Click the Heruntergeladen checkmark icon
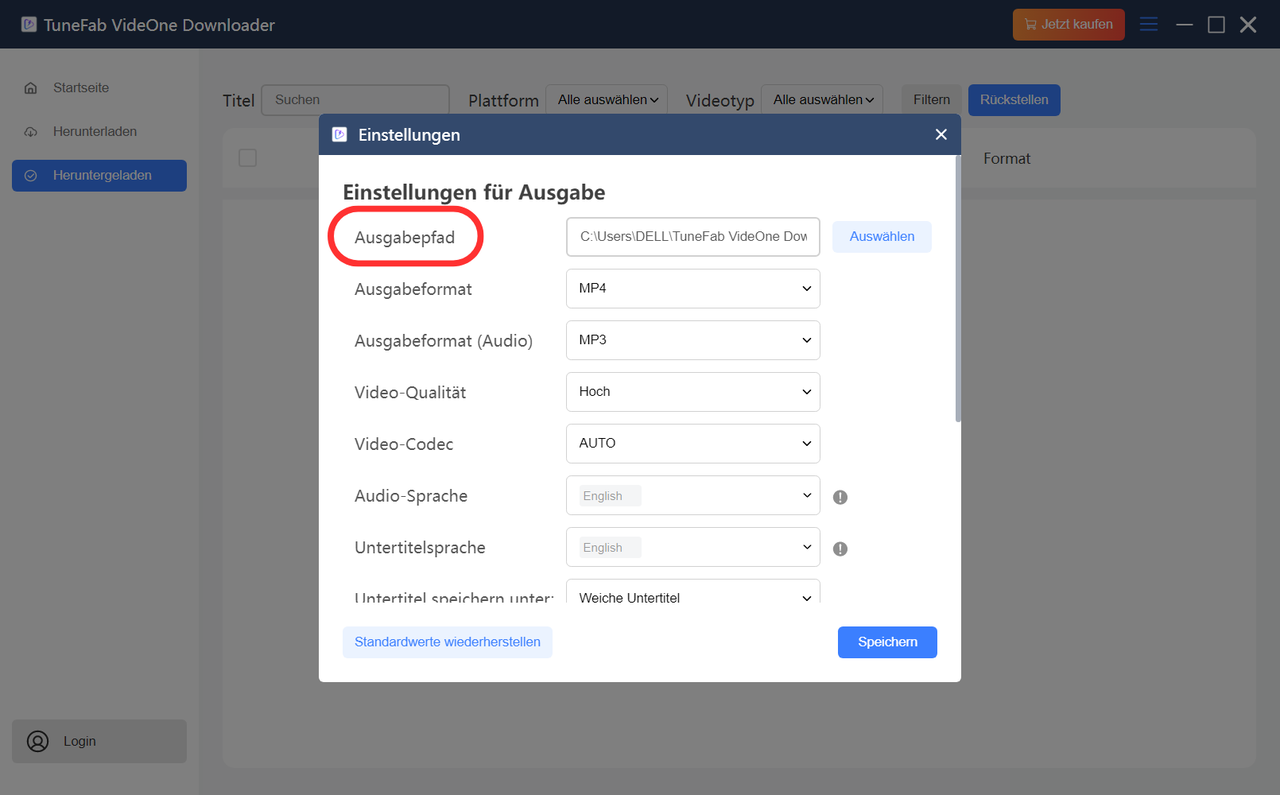The image size is (1280, 795). pos(31,176)
